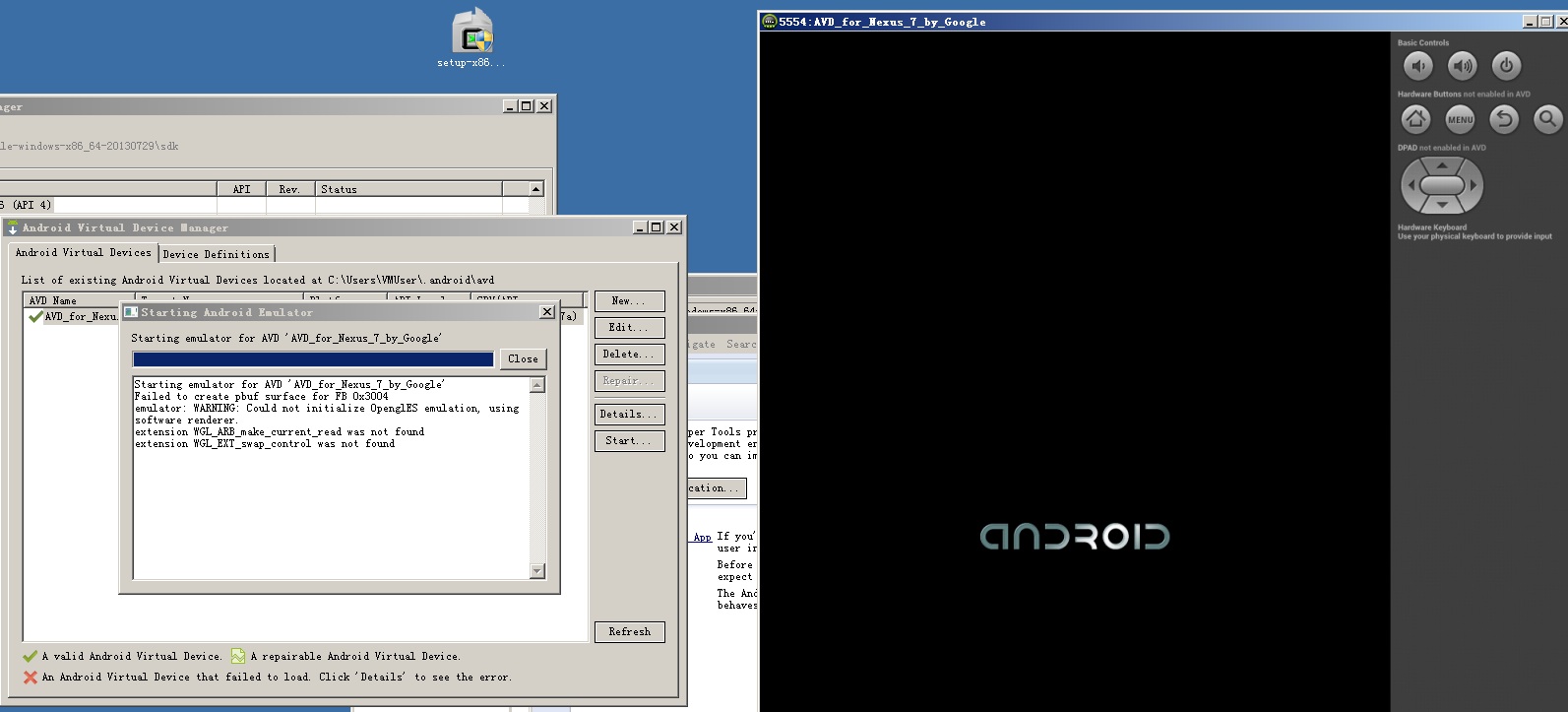This screenshot has width=1568, height=712.
Task: Tap the emulator Back hardware button
Action: coord(1504,119)
